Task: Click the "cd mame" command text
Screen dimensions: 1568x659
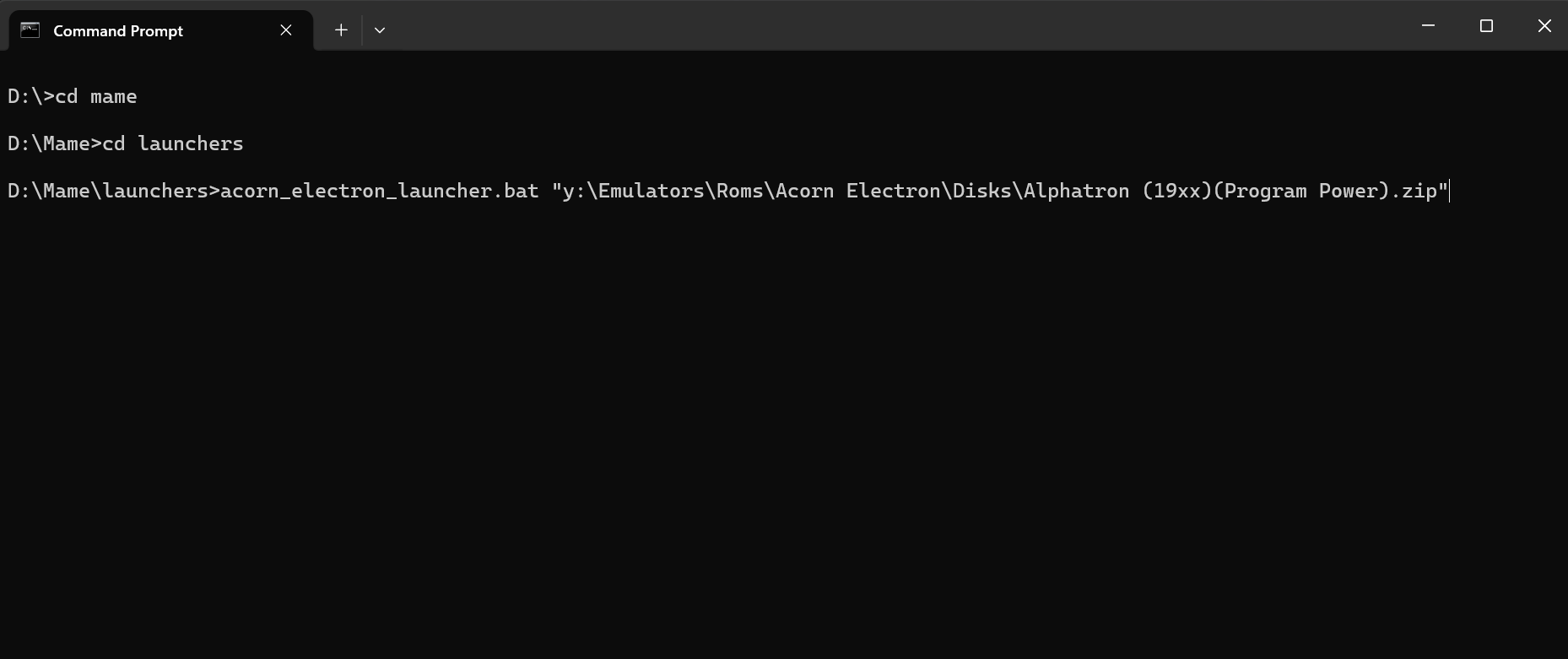Action: point(95,96)
